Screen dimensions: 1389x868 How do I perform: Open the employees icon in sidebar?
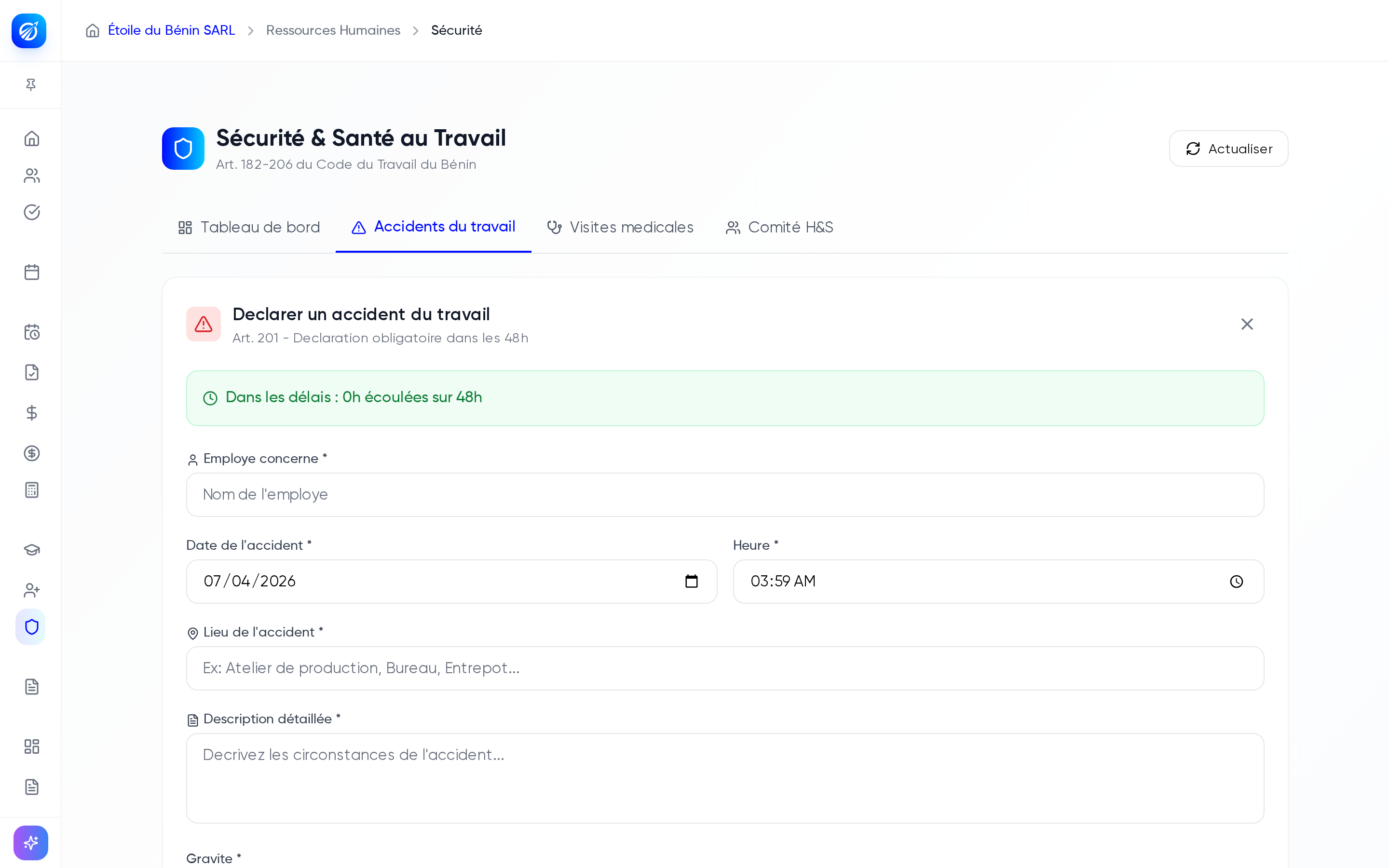click(31, 176)
